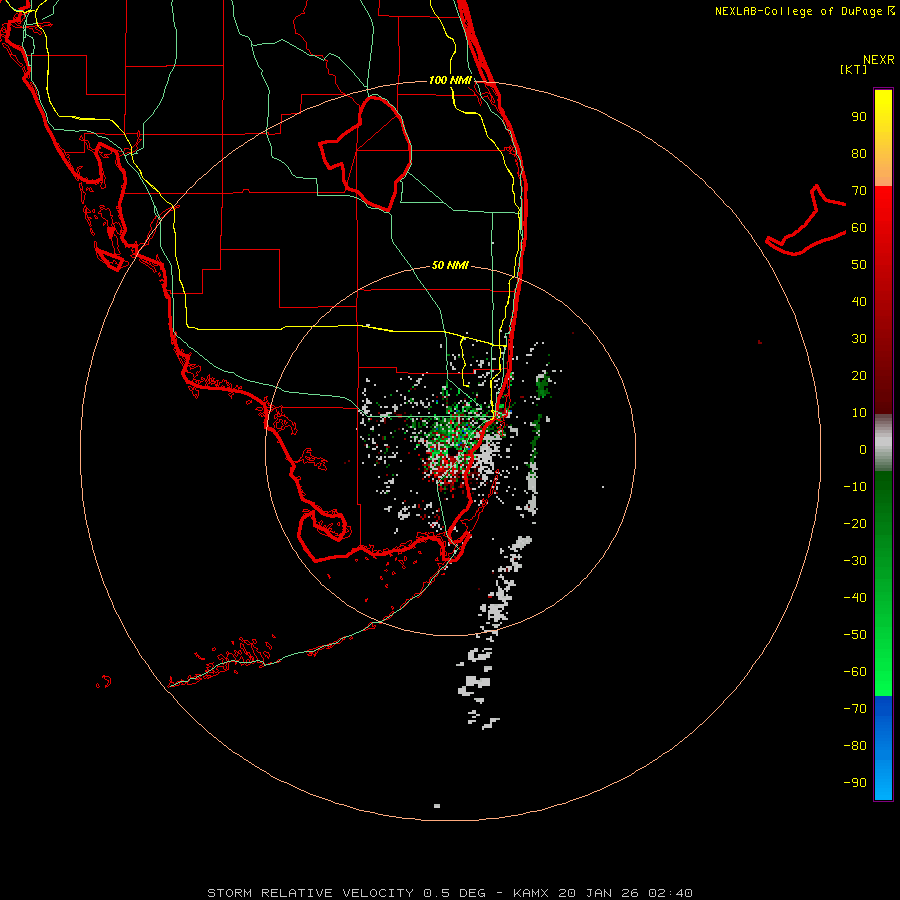This screenshot has width=900, height=900.
Task: Click the [KT] units label
Action: tap(854, 69)
